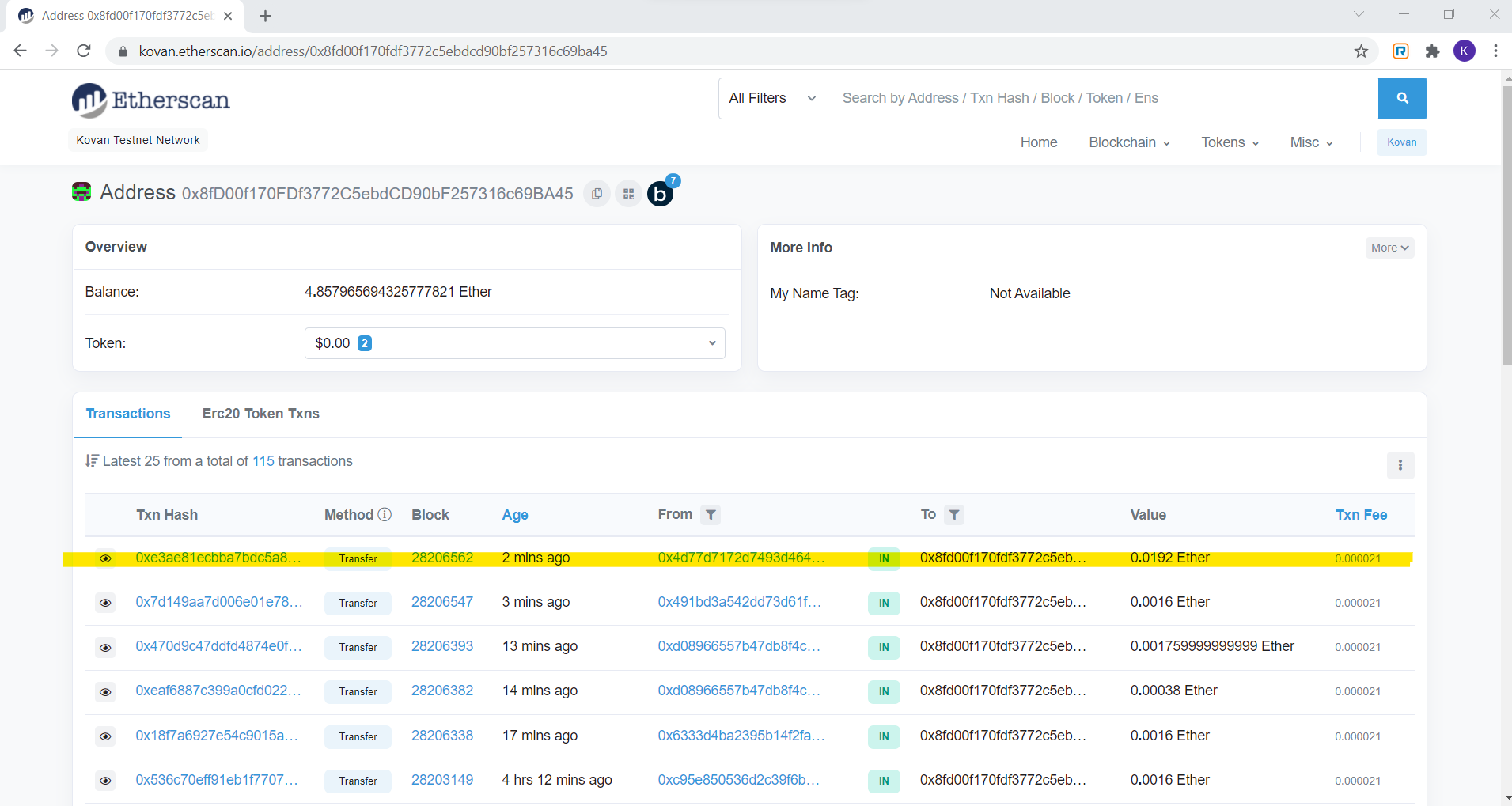1512x806 pixels.
Task: Click the eye icon on transaction 0x18f7a6927e54c9015a
Action: coord(105,736)
